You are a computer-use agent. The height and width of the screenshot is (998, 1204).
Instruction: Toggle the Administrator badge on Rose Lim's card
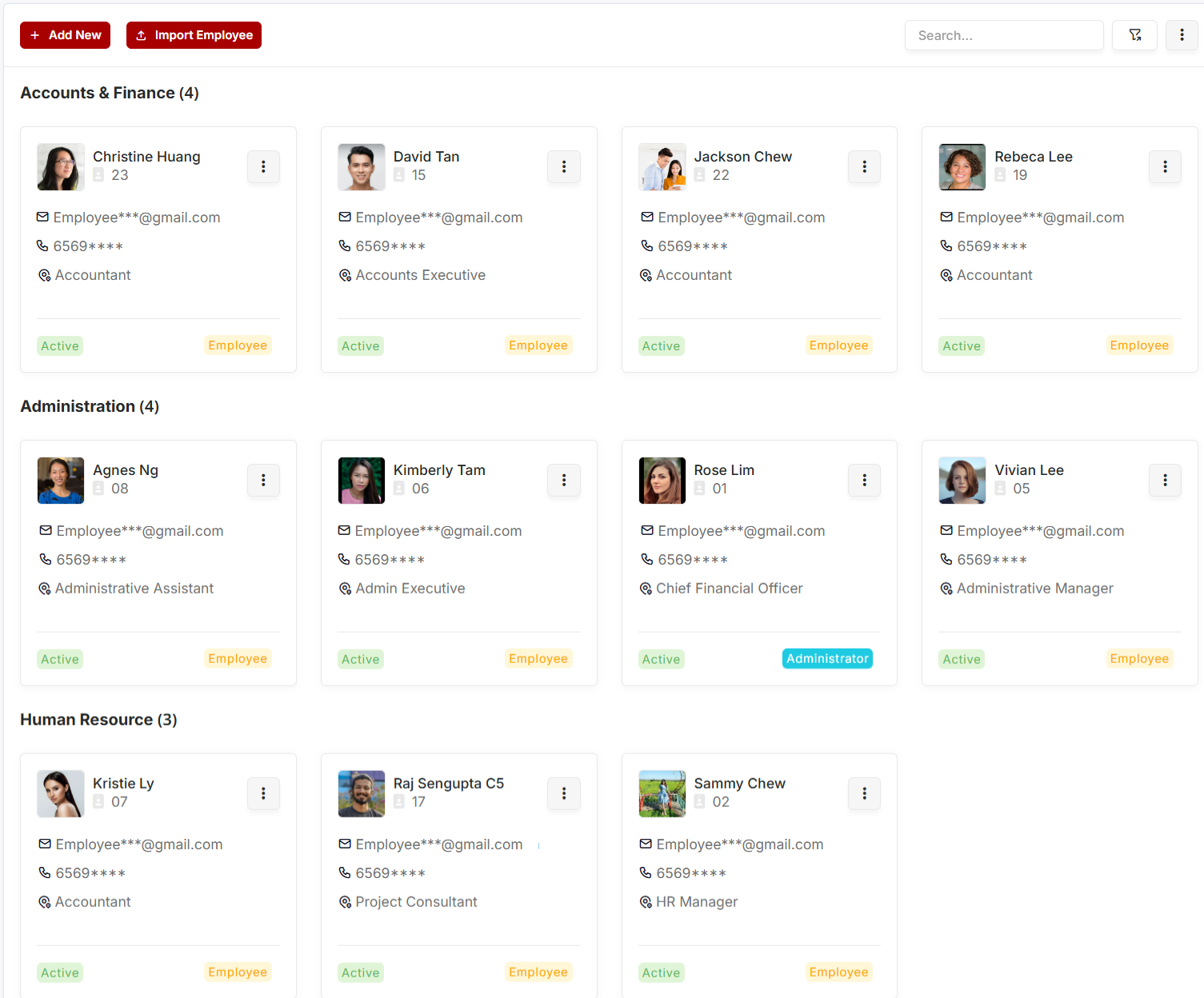click(827, 658)
